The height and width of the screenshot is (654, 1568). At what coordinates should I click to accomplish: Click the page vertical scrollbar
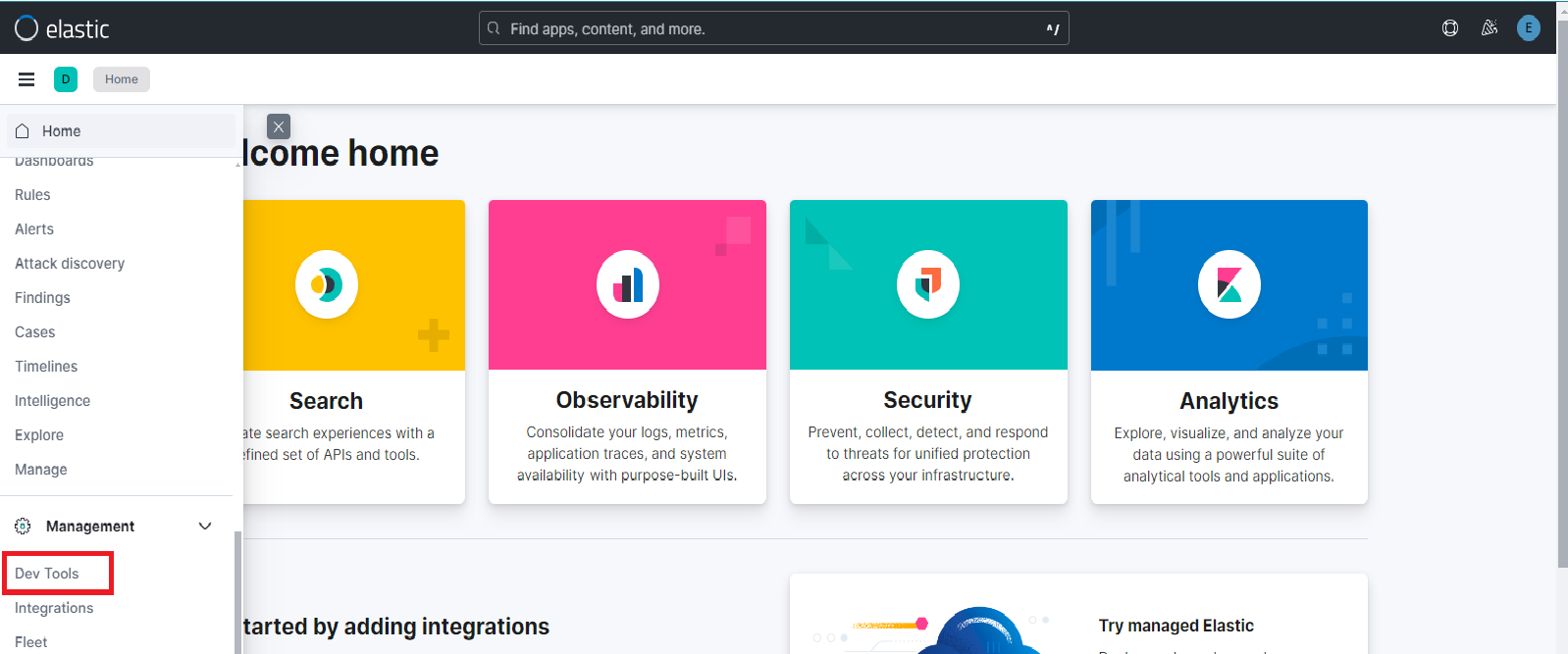pyautogui.click(x=1562, y=294)
